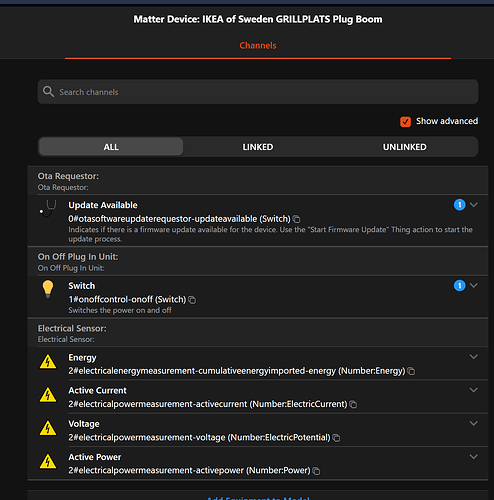494x500 pixels.
Task: Open the Channels tab
Action: (258, 46)
